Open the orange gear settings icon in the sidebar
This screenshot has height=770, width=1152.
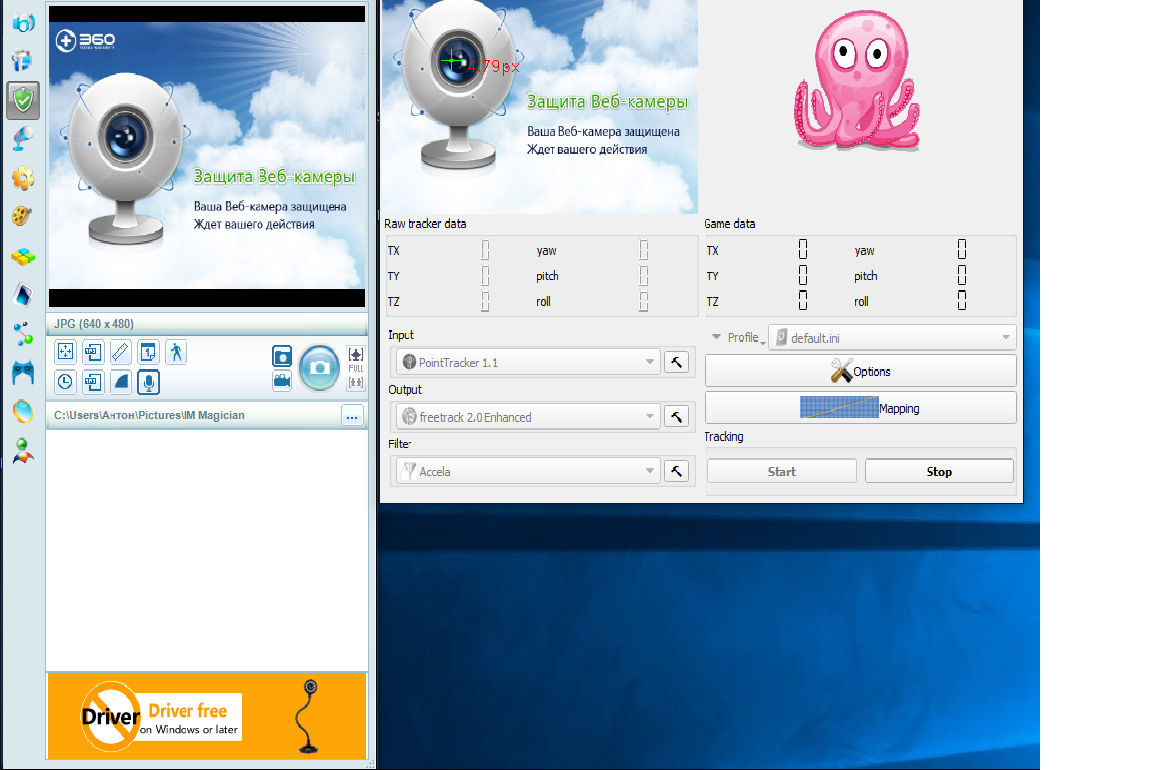[x=23, y=178]
